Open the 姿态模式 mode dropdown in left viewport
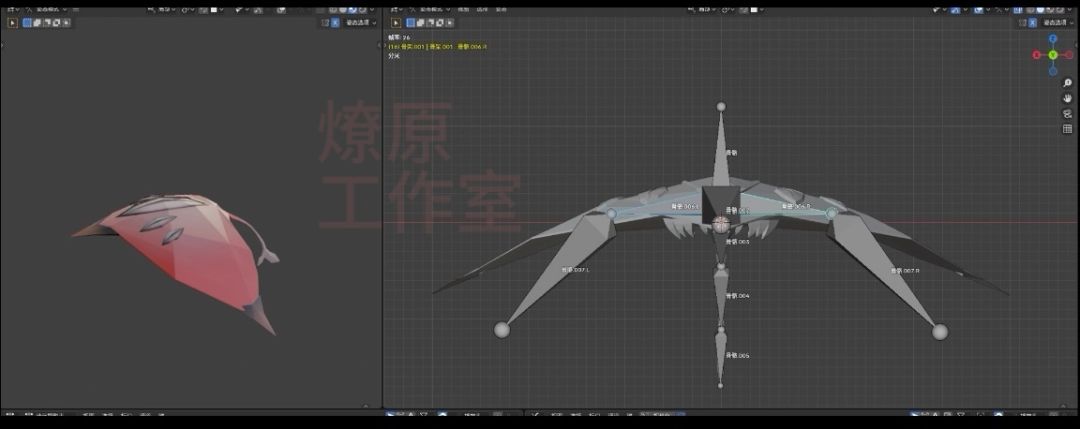This screenshot has height=429, width=1080. pos(48,10)
